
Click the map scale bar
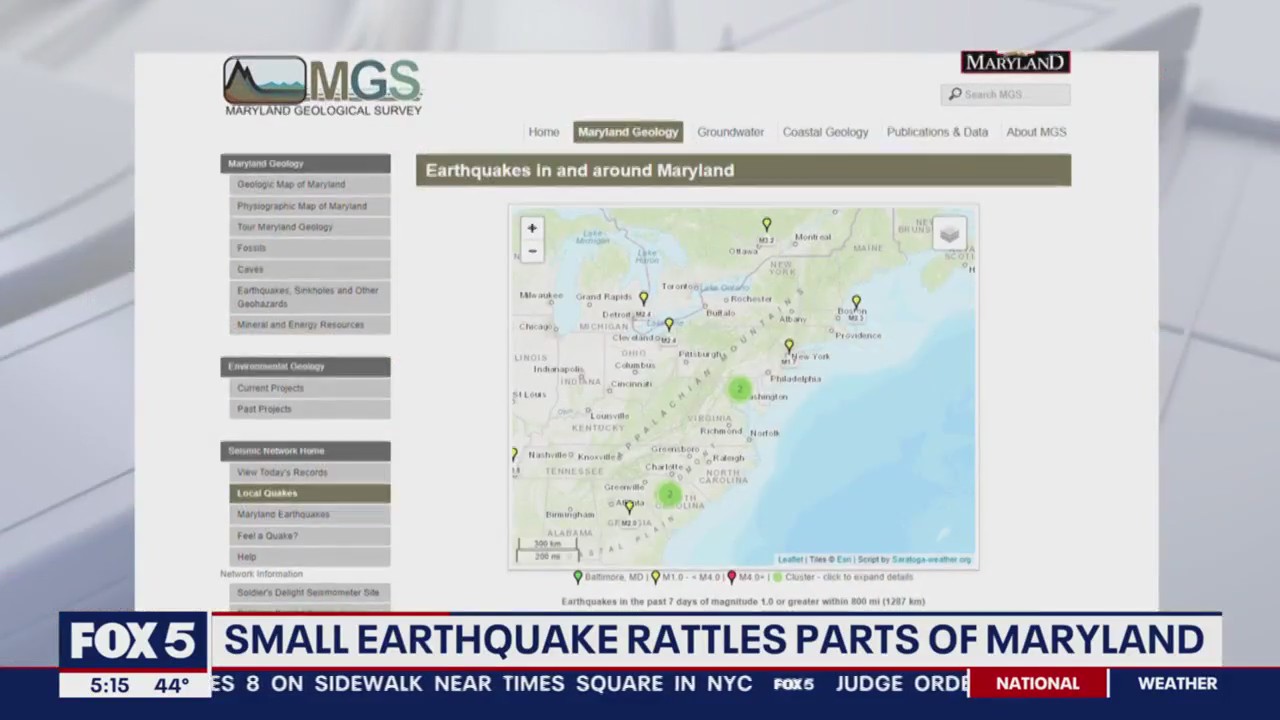[547, 550]
